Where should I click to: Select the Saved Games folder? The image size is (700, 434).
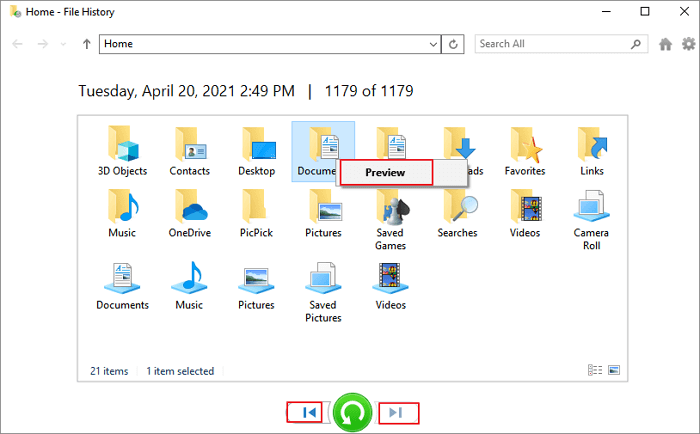click(x=390, y=220)
